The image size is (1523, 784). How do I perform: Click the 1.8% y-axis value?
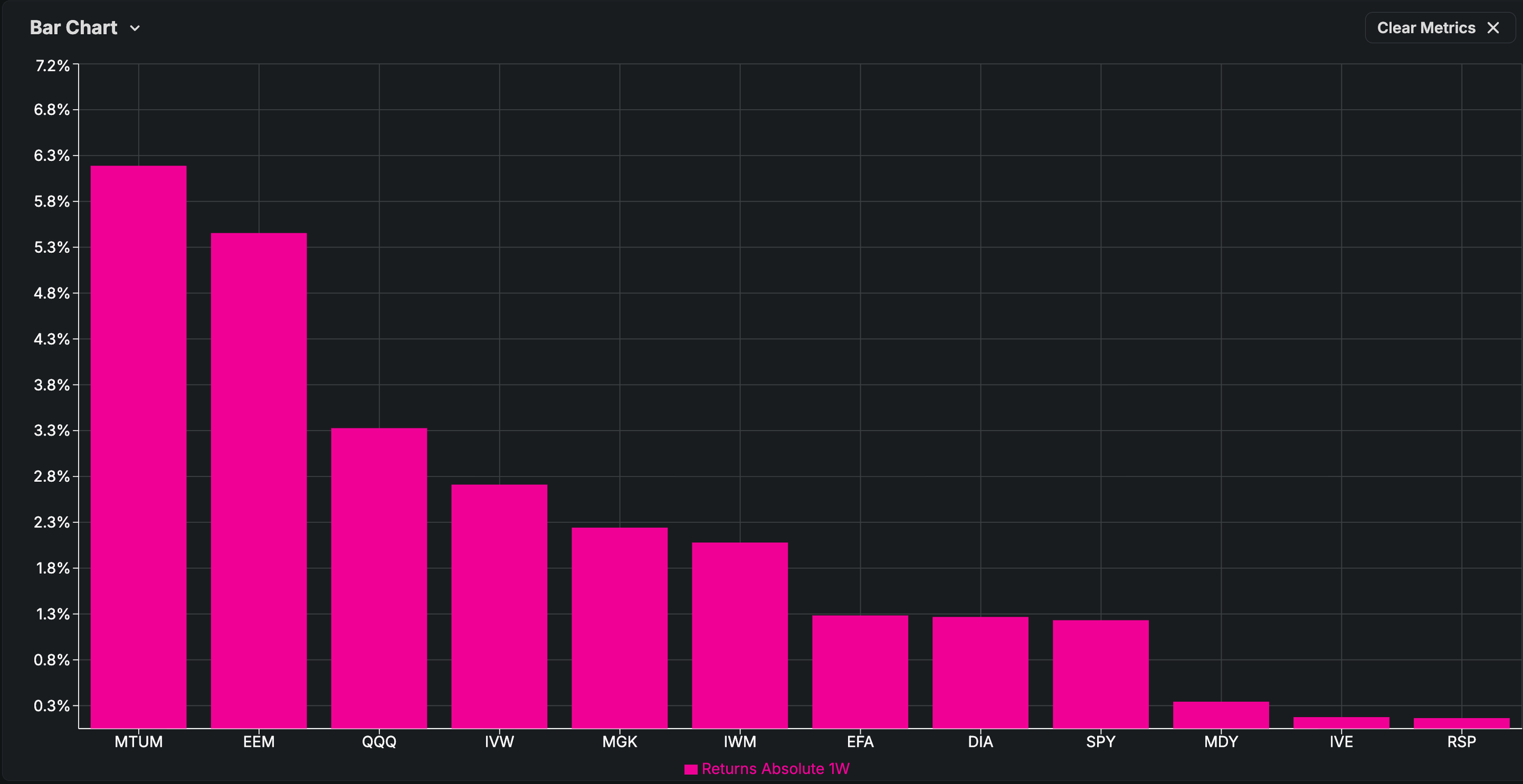(53, 568)
